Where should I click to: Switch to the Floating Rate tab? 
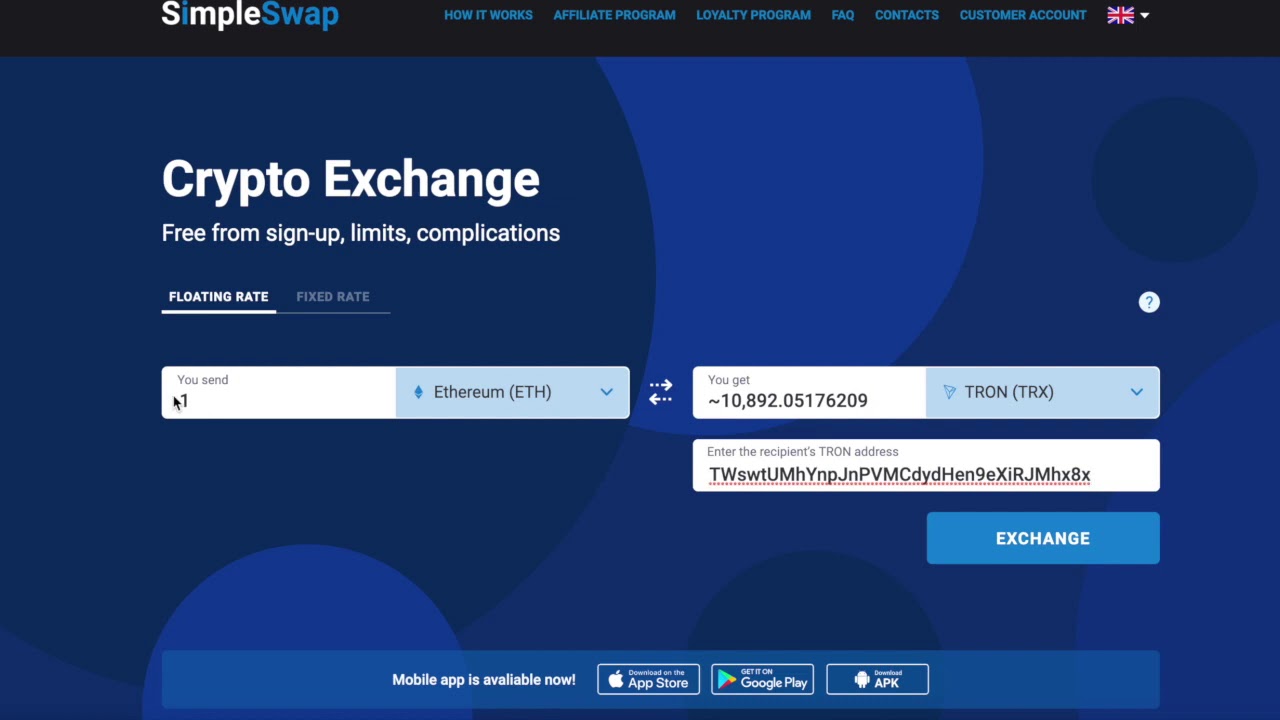tap(218, 297)
